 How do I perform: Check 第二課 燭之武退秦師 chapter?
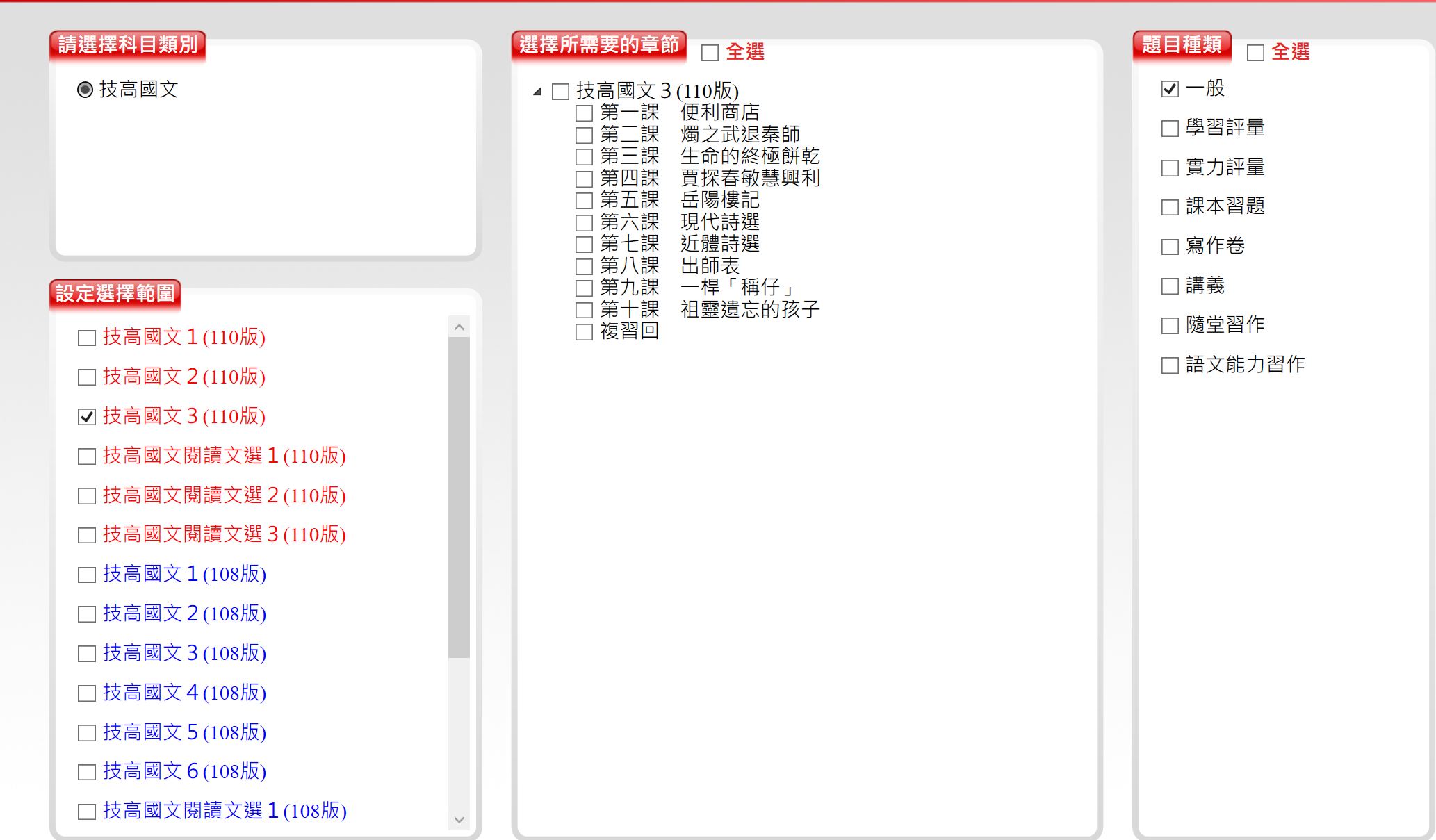(x=585, y=135)
